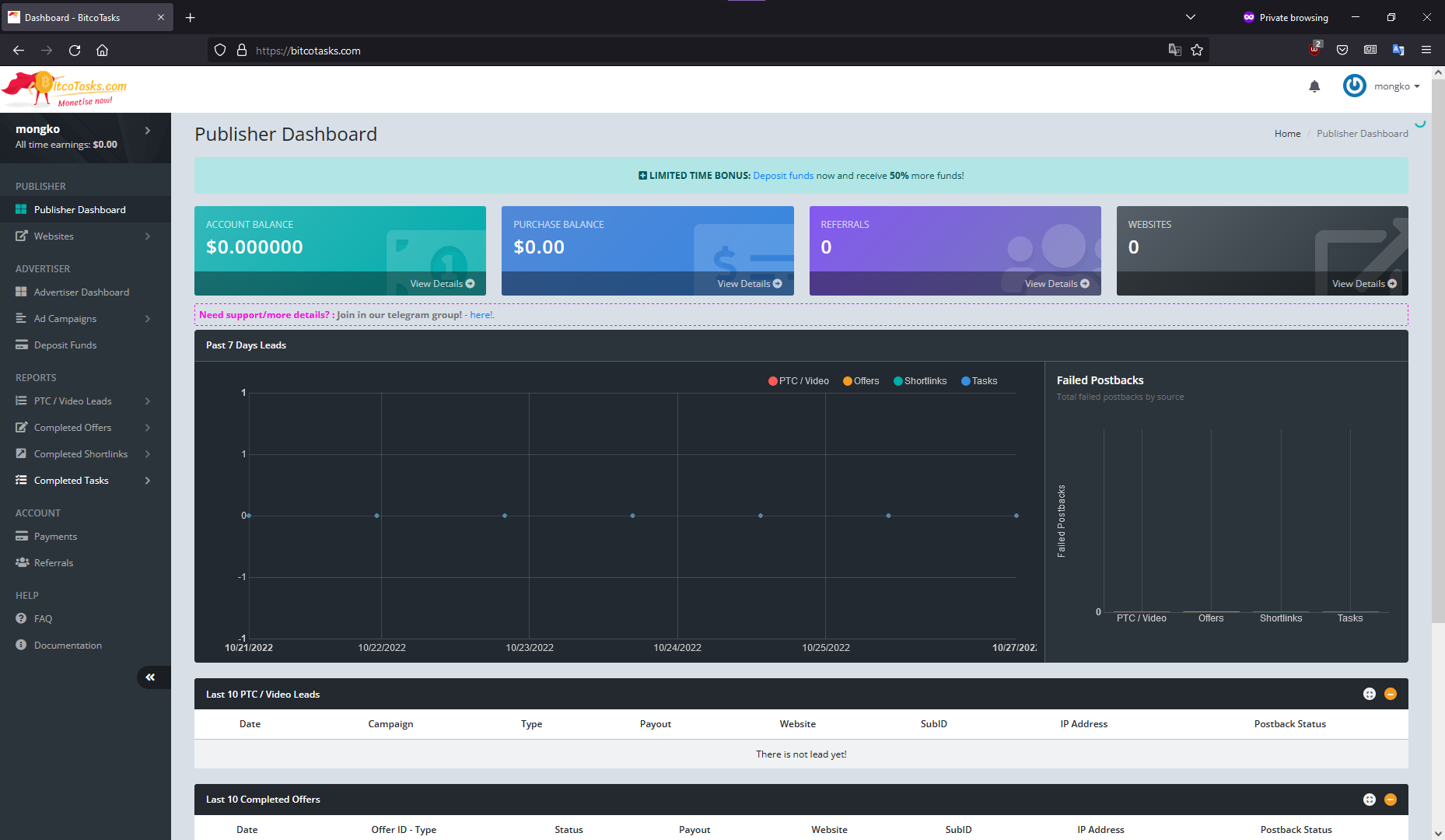Collapse the Last 10 Completed Offers card

coord(1391,799)
